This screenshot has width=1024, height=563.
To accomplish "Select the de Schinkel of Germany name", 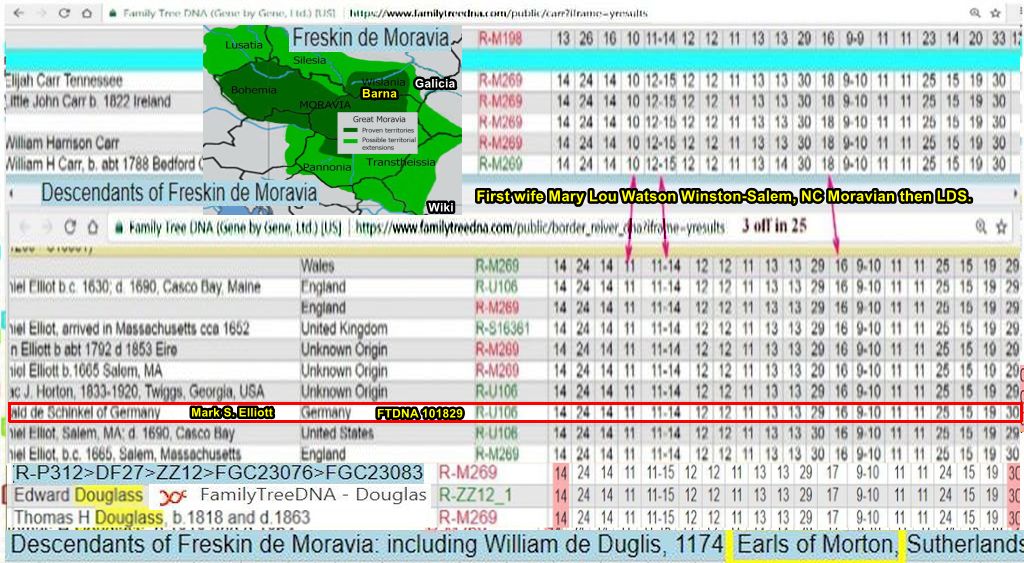I will click(86, 413).
